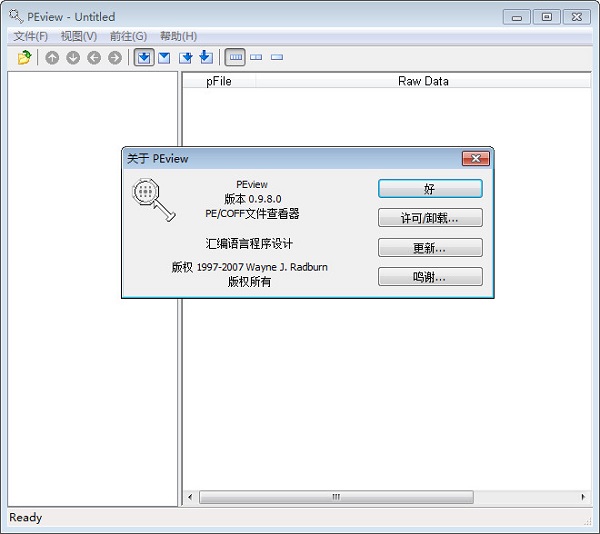Open the 文件(F) menu
This screenshot has width=600, height=534.
coord(31,36)
